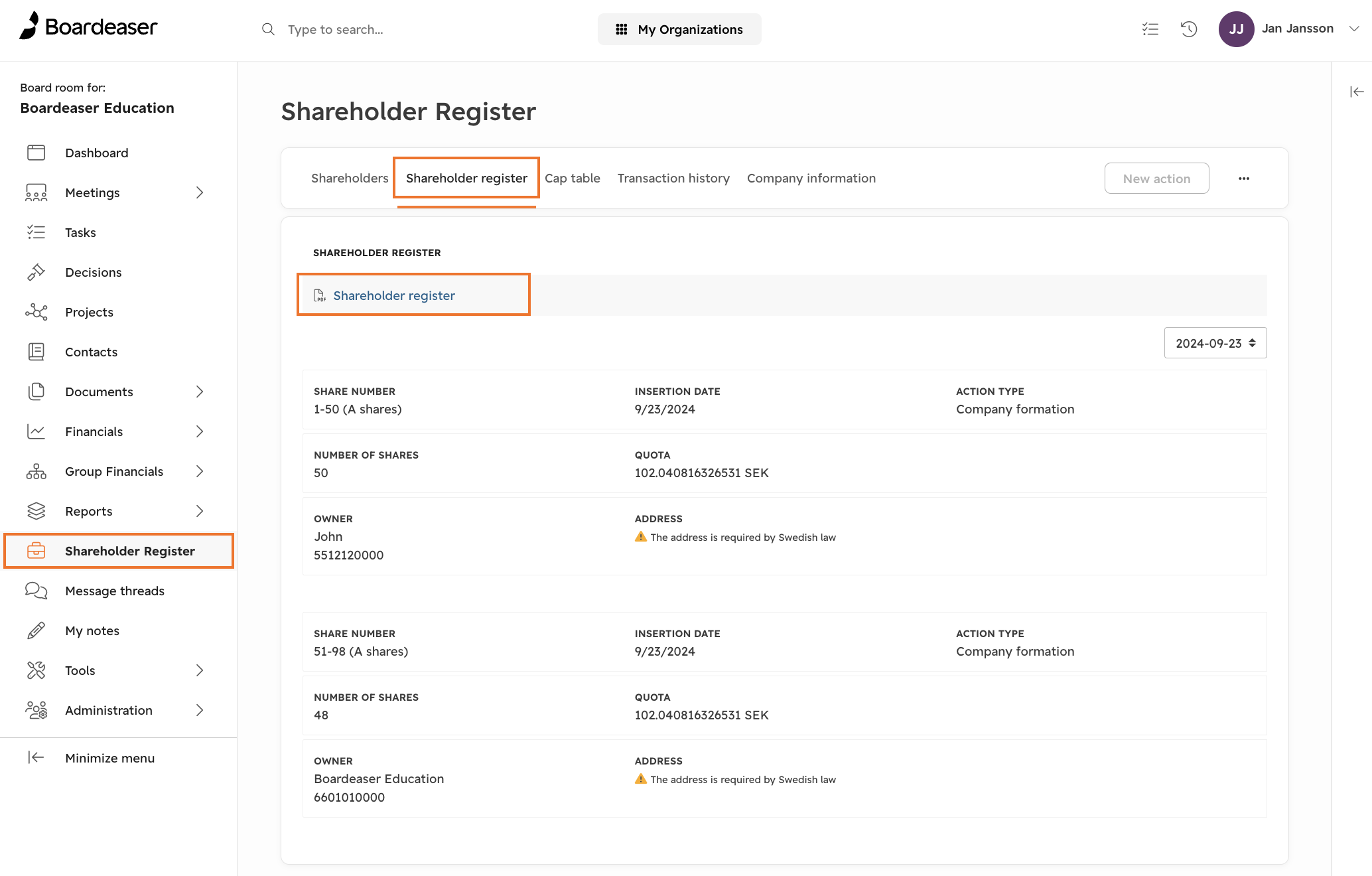The width and height of the screenshot is (1372, 876).
Task: Collapse the right side panel arrow icon
Action: coord(1357,92)
